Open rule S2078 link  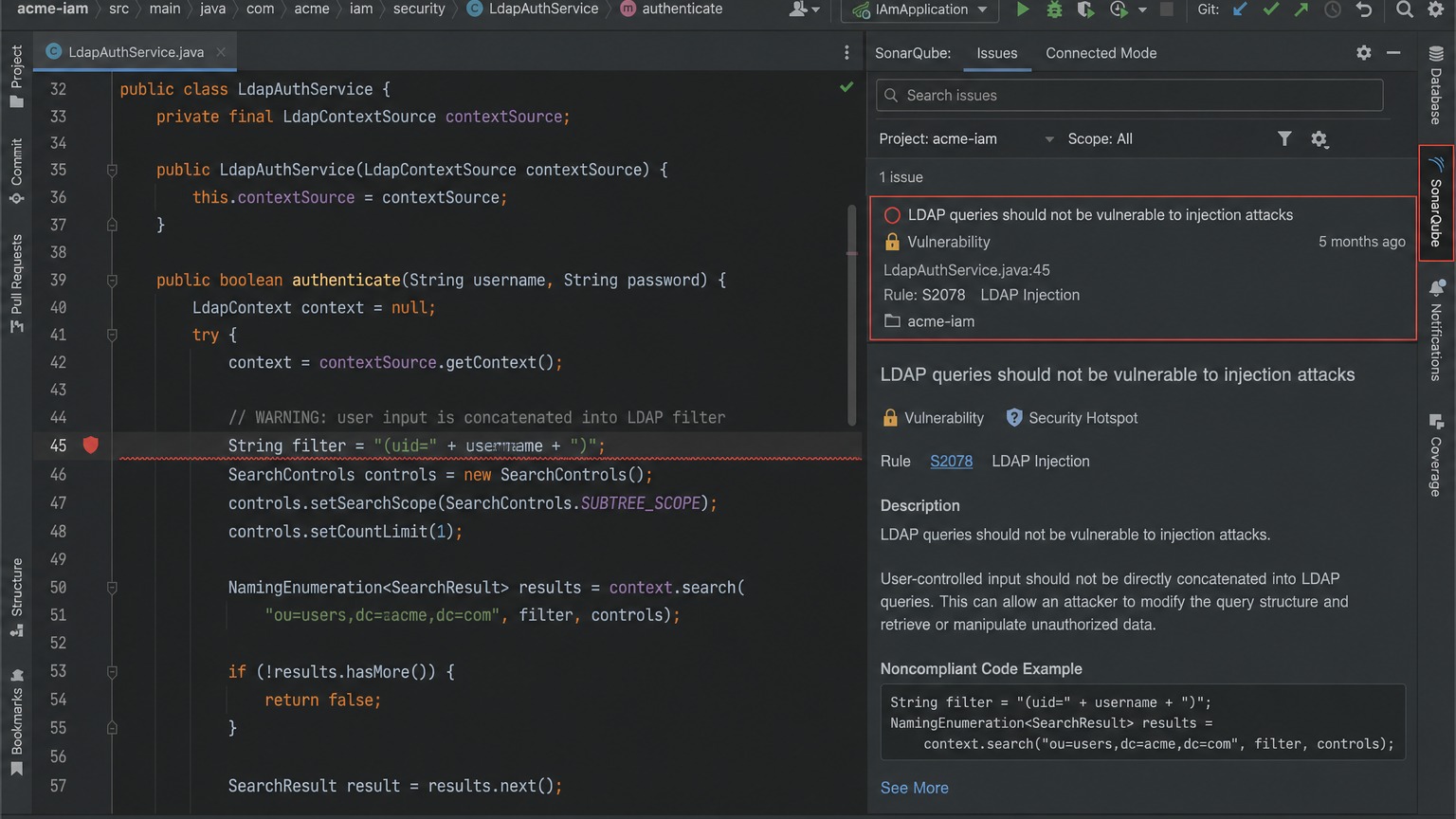(x=951, y=462)
